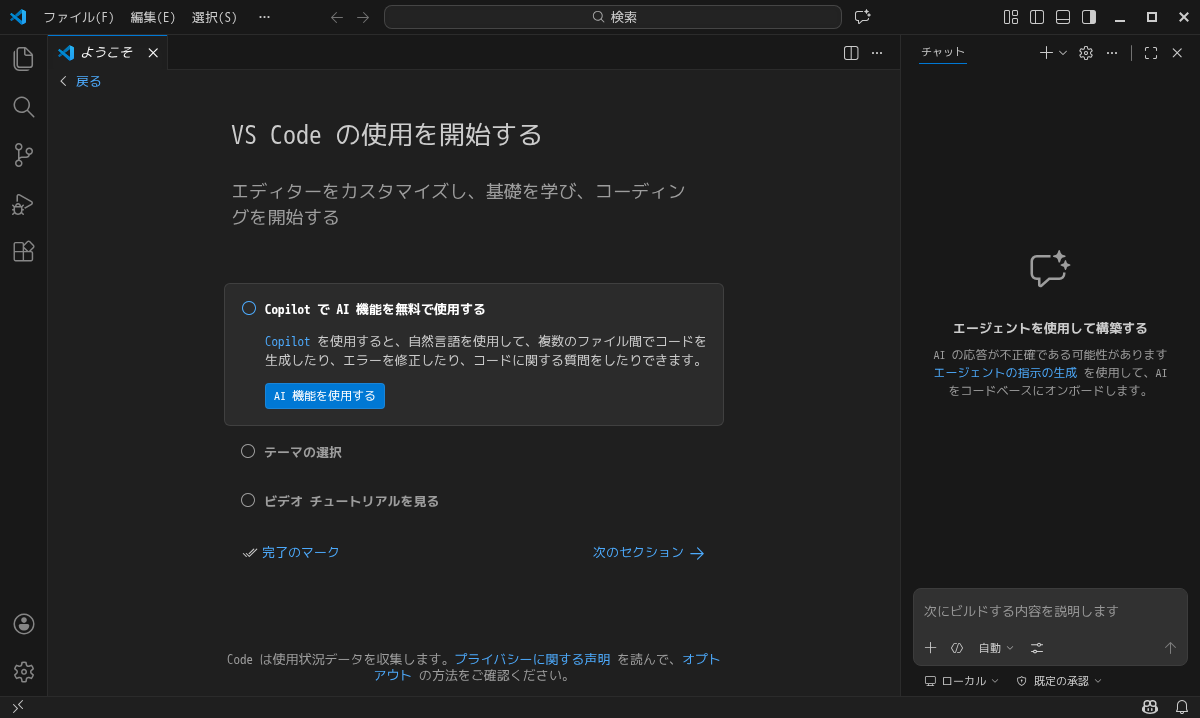
Task: Open editor more actions ellipsis
Action: coord(877,53)
